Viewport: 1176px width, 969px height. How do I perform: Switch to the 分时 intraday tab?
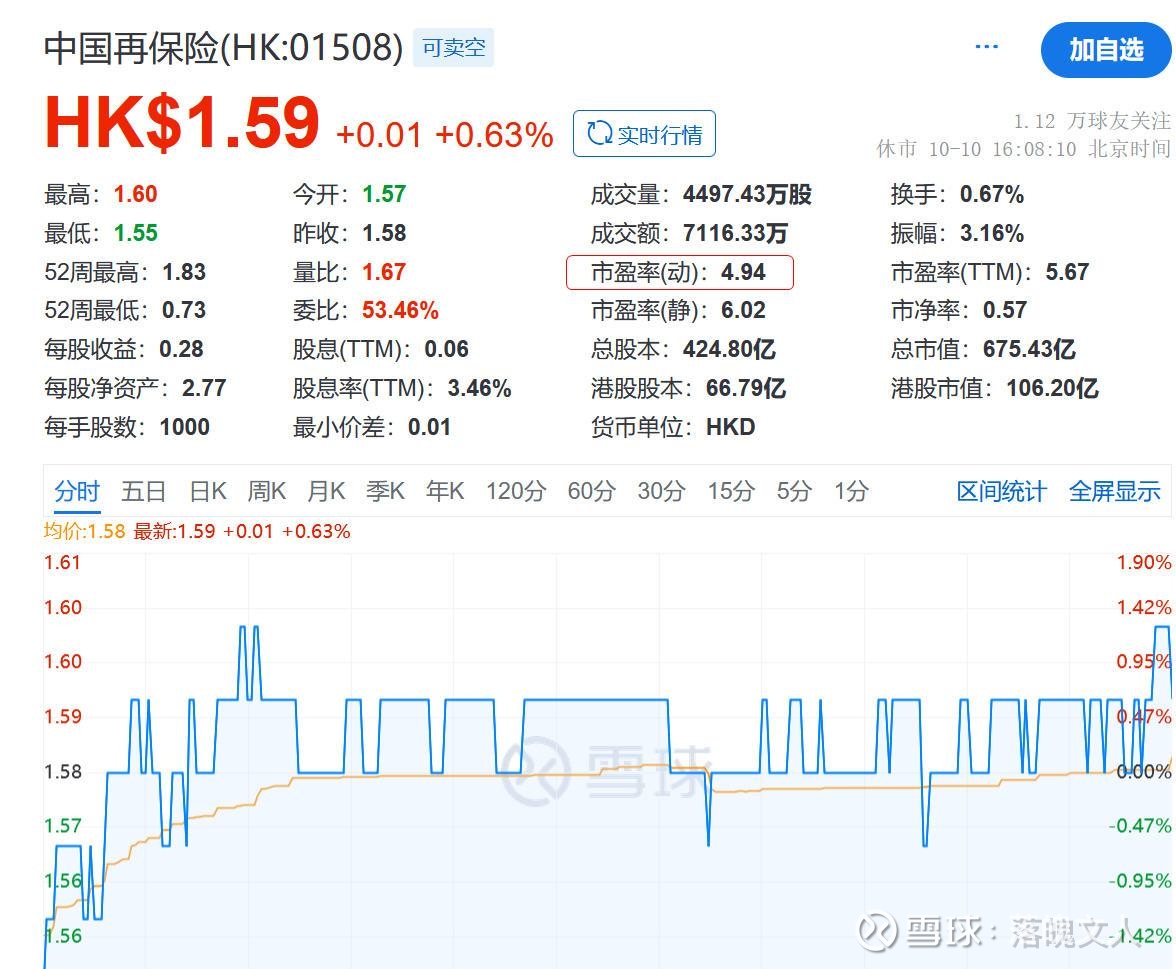tap(76, 491)
